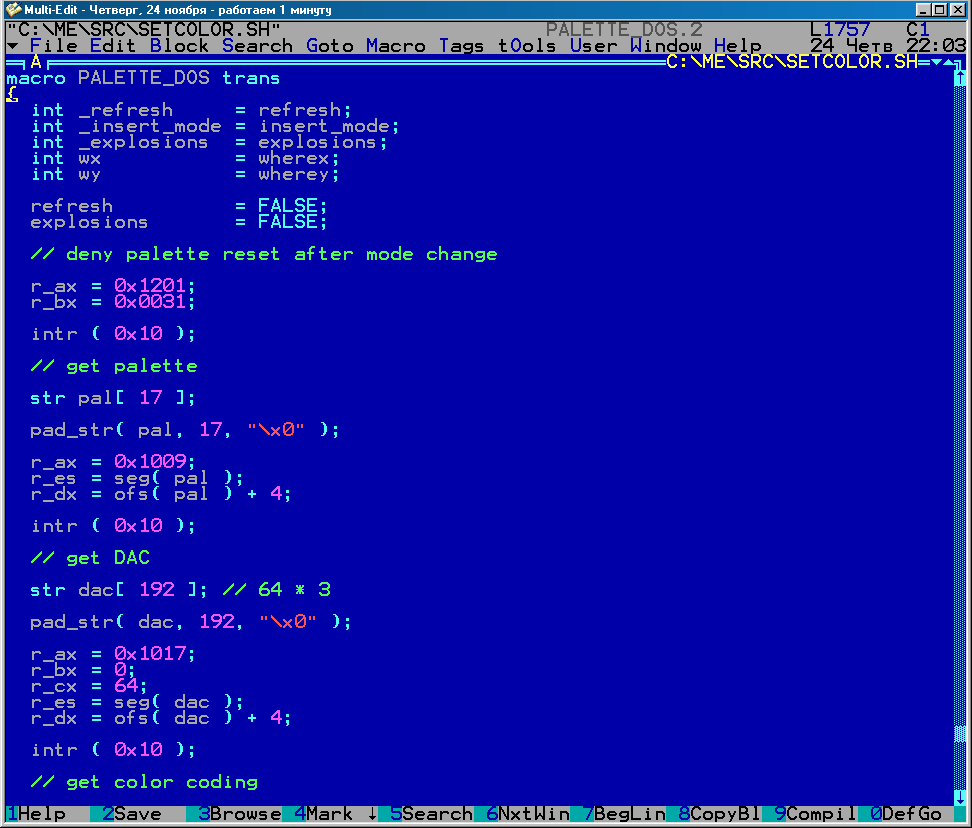Click the down arrow after 4Mark

pos(372,814)
